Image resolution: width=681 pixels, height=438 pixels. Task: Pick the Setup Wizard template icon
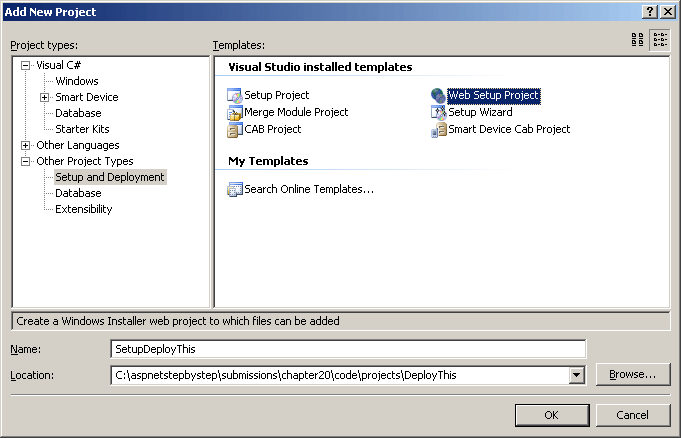tap(438, 113)
